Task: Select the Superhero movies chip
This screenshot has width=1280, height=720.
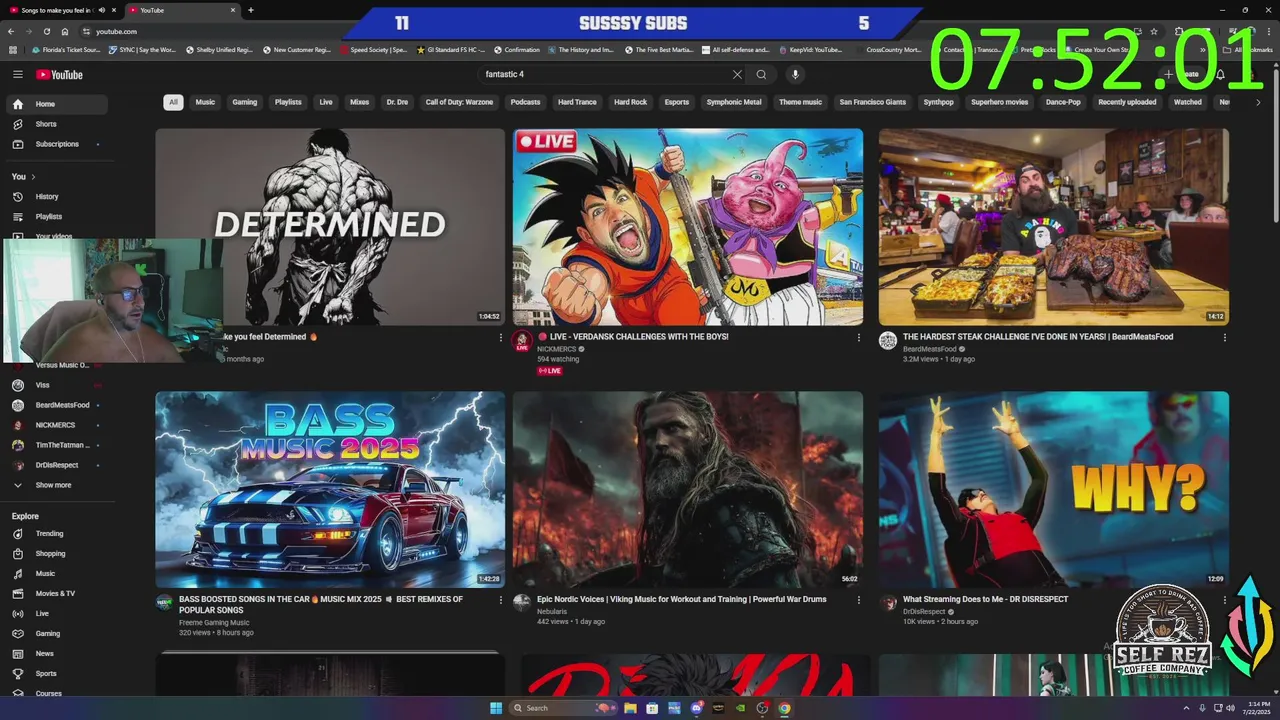Action: (999, 102)
